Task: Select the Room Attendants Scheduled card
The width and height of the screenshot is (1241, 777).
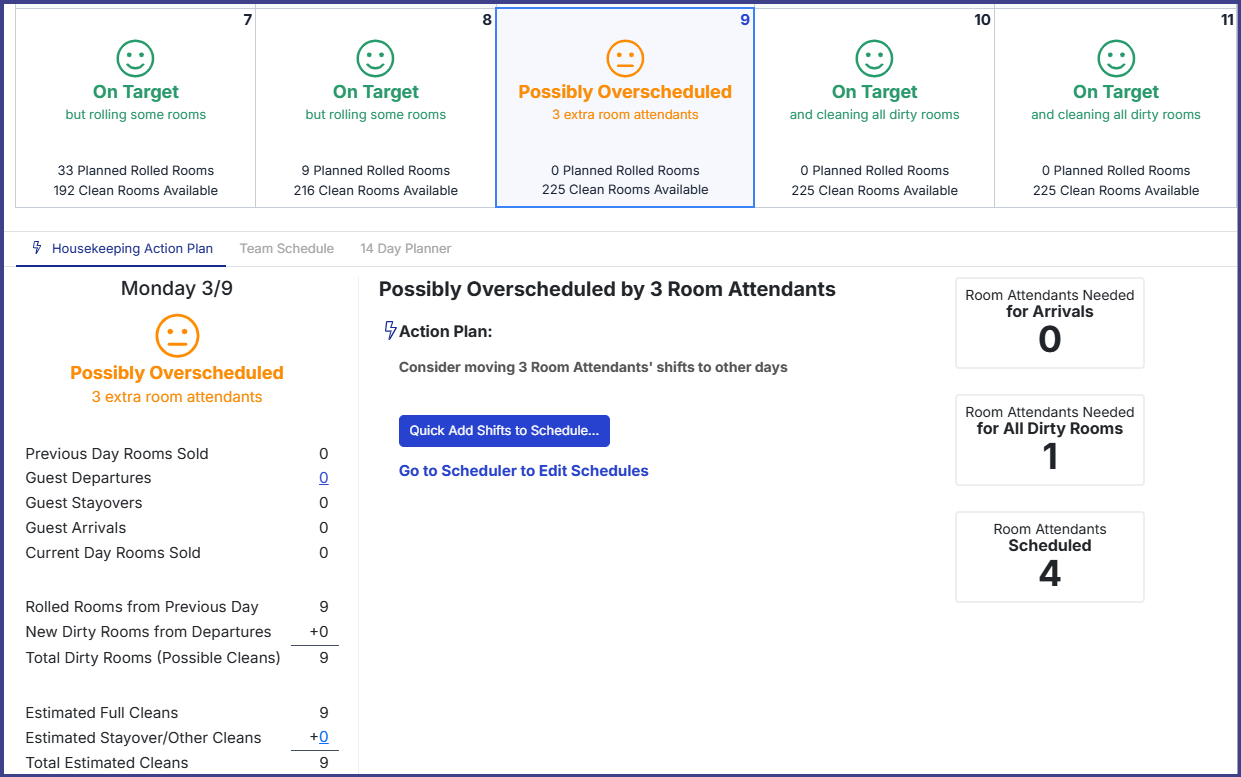Action: point(1049,557)
